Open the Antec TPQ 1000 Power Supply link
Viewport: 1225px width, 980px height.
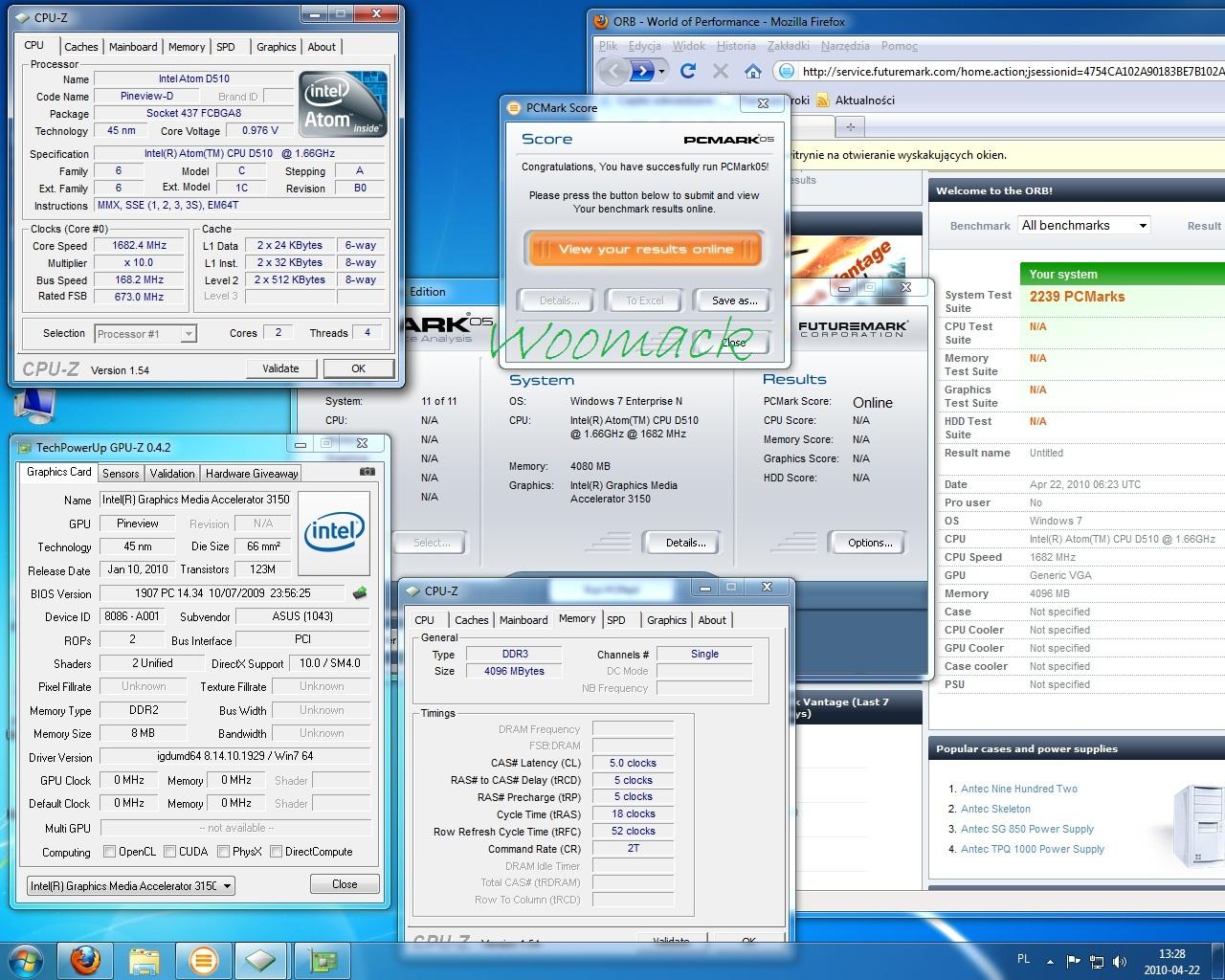click(1032, 849)
